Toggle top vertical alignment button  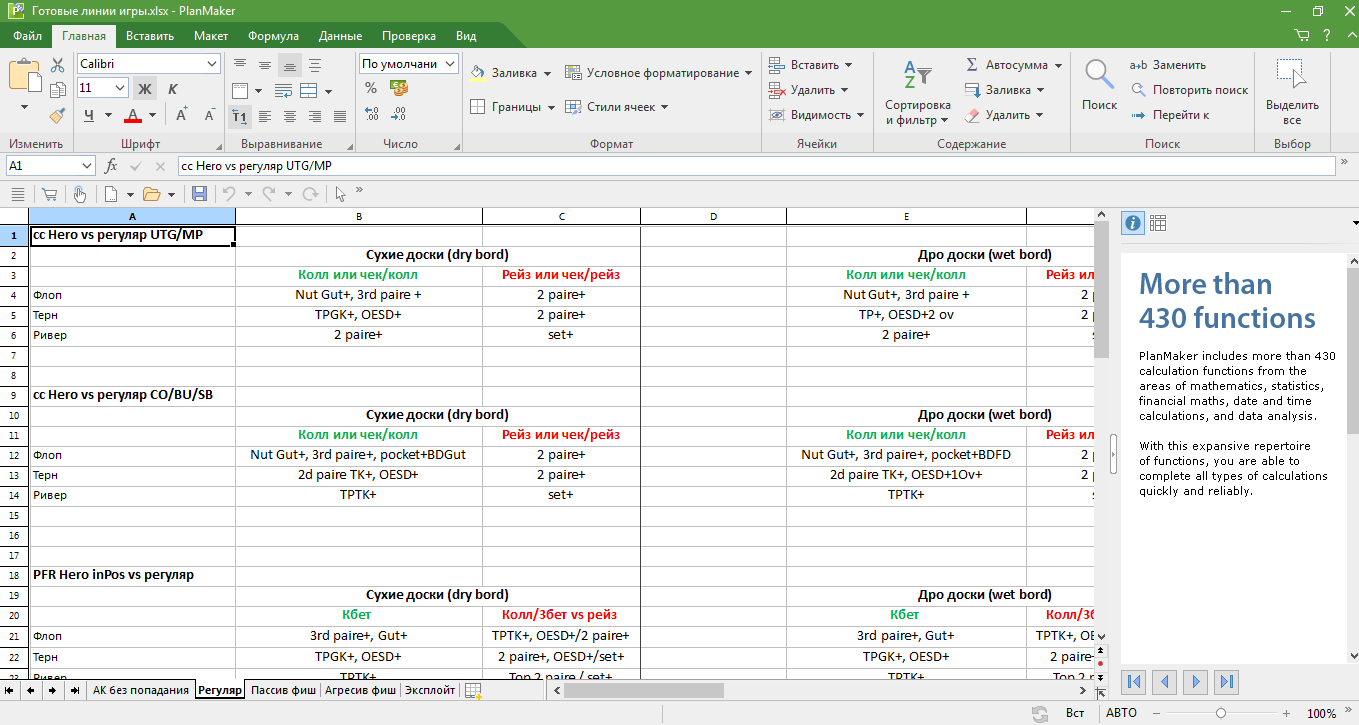tap(240, 65)
